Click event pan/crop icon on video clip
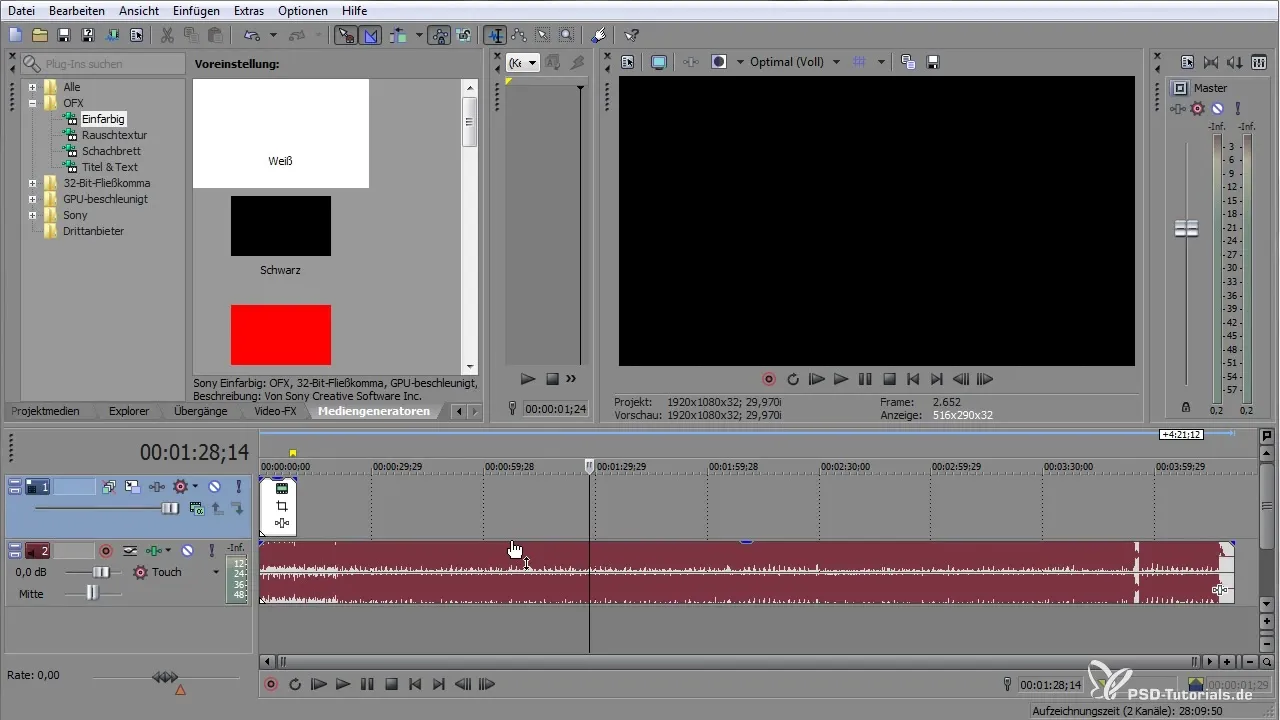Screen dimensions: 1280x720 click(x=281, y=506)
